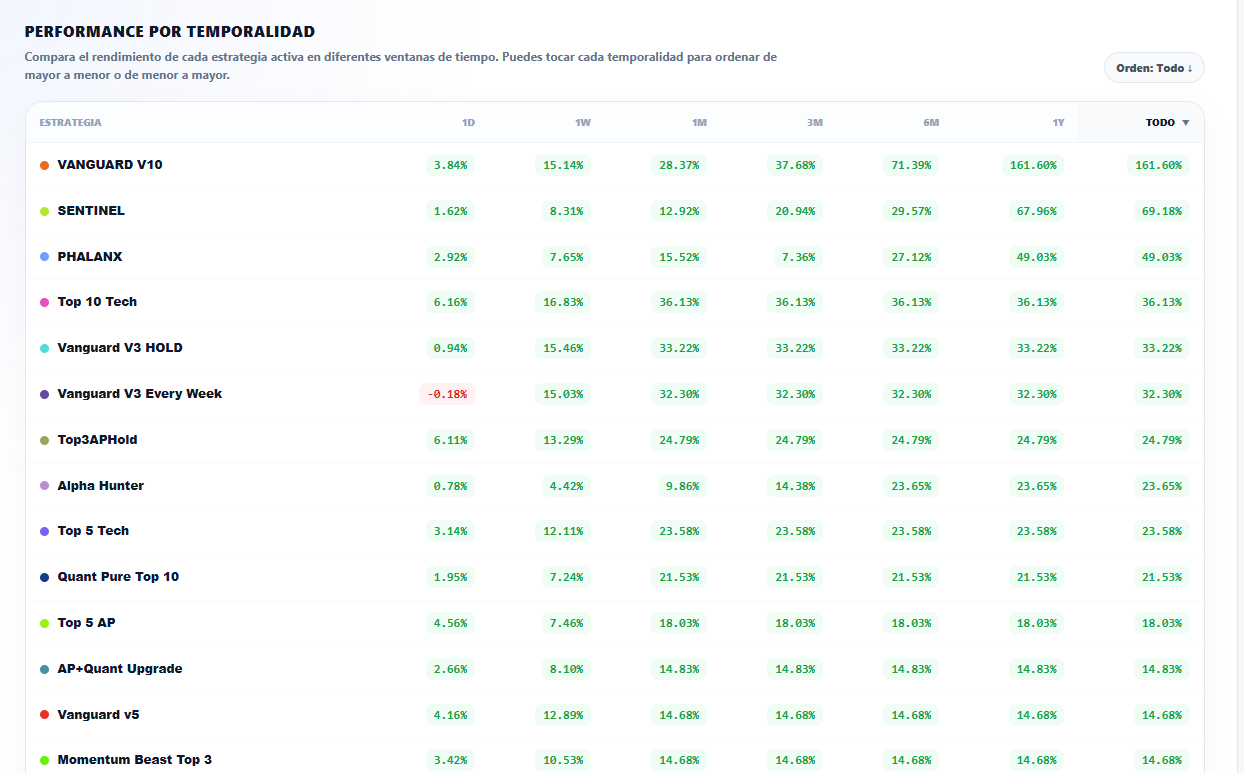The width and height of the screenshot is (1244, 774).
Task: Click the green dot beside Top 5 AP
Action: (44, 623)
